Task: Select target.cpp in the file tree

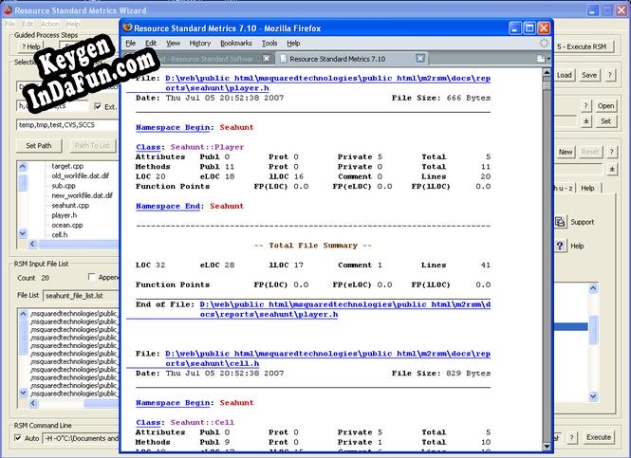Action: [x=67, y=166]
